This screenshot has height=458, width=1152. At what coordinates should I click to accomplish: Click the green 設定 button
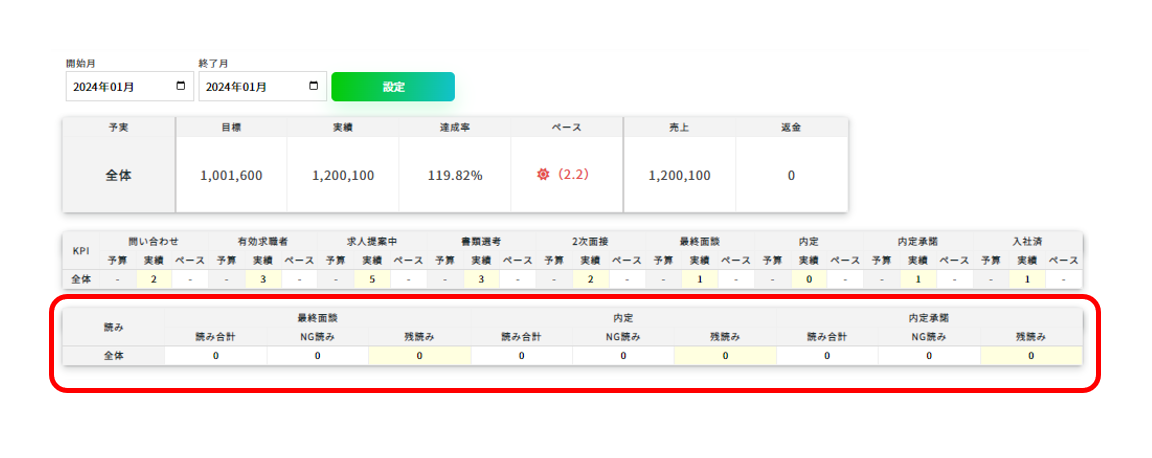coord(393,86)
